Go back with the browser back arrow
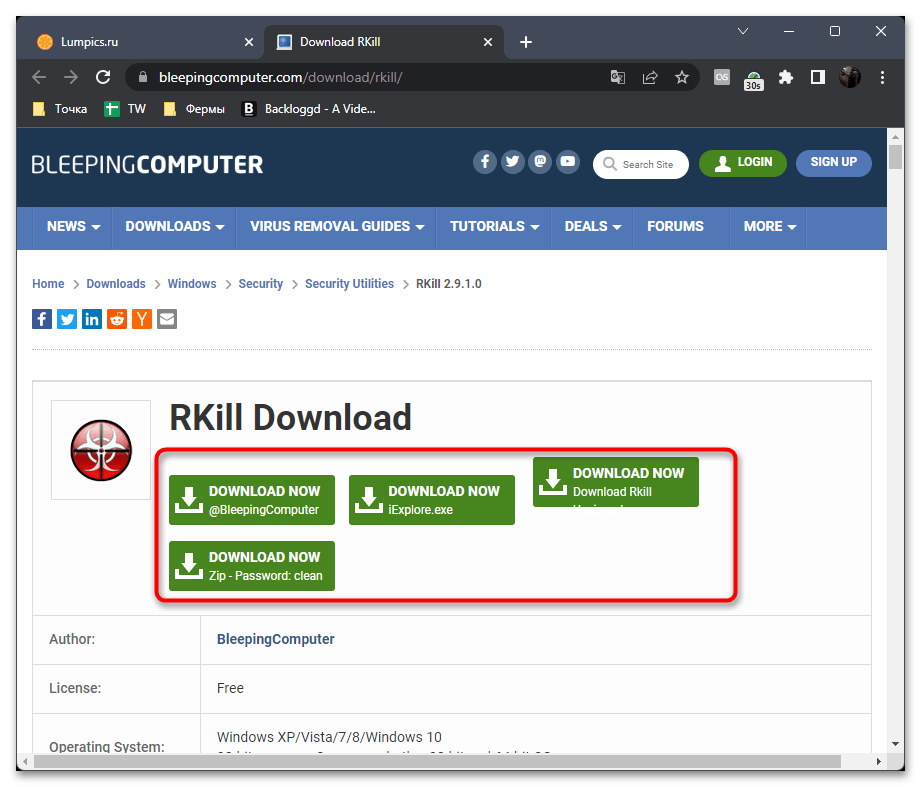Image resolution: width=921 pixels, height=787 pixels. [x=39, y=77]
